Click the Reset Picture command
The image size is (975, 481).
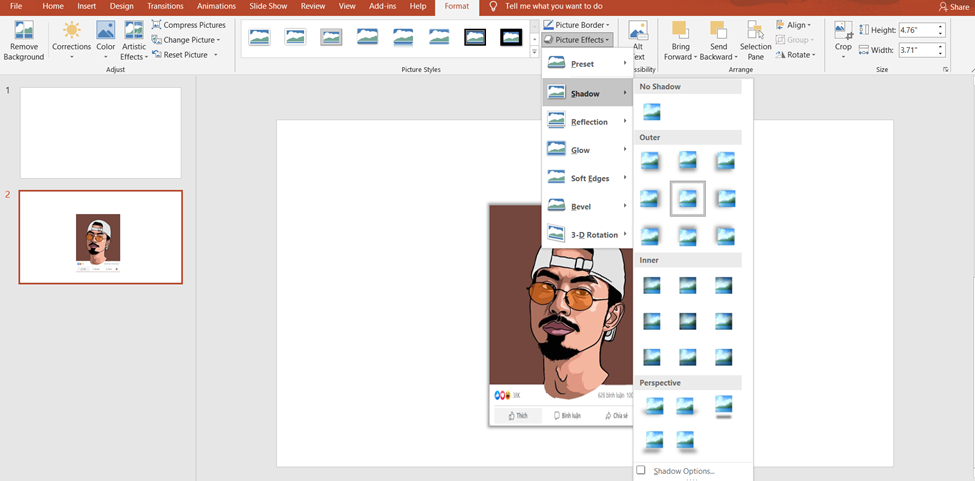184,55
